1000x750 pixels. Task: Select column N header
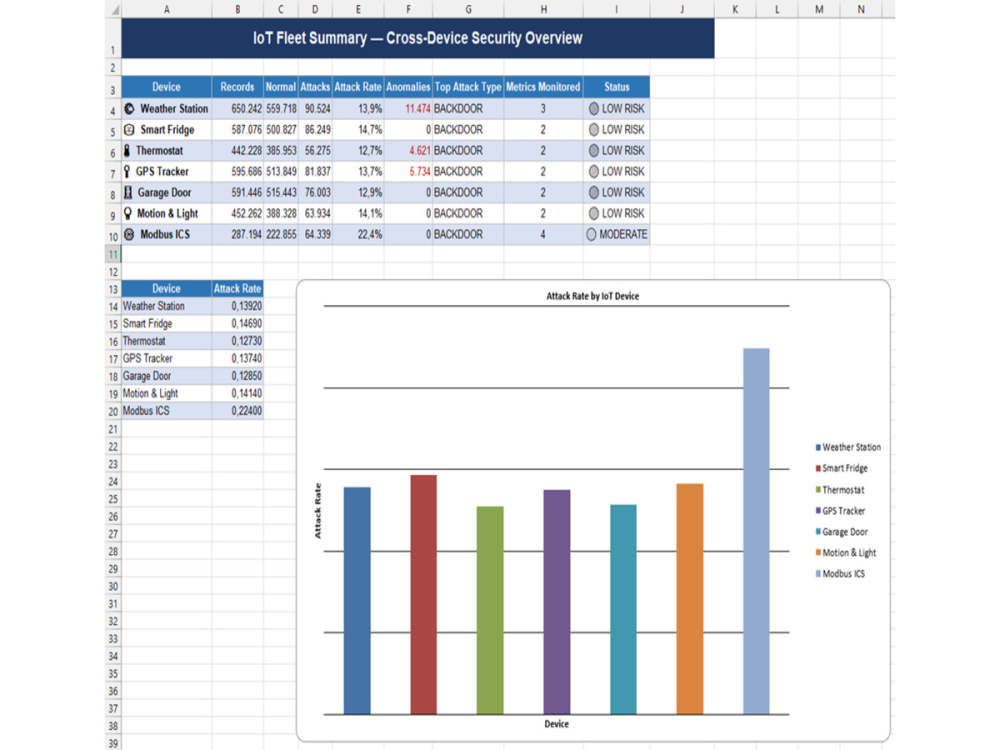click(861, 9)
